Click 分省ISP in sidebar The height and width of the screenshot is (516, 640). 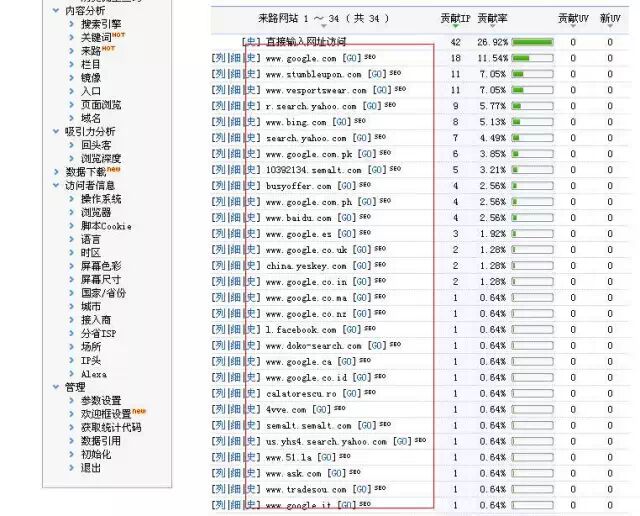[98, 334]
